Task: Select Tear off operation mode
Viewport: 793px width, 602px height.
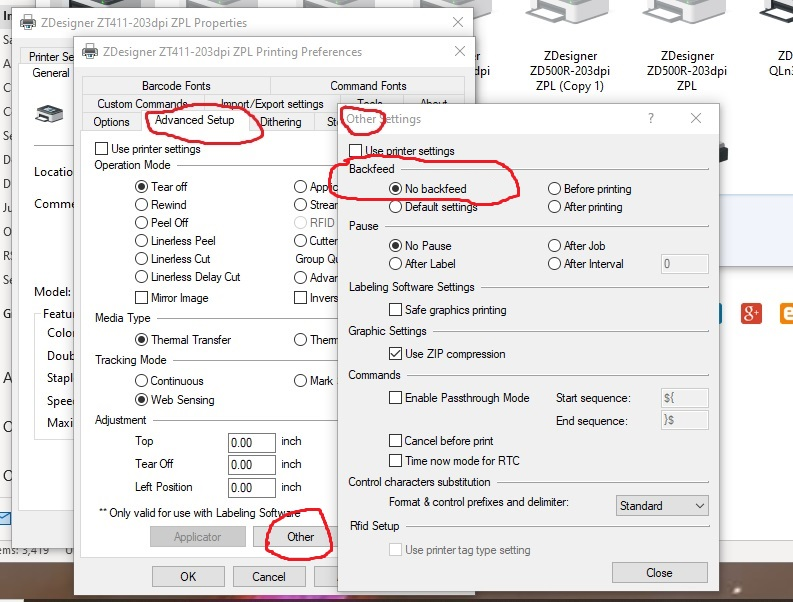Action: [141, 187]
